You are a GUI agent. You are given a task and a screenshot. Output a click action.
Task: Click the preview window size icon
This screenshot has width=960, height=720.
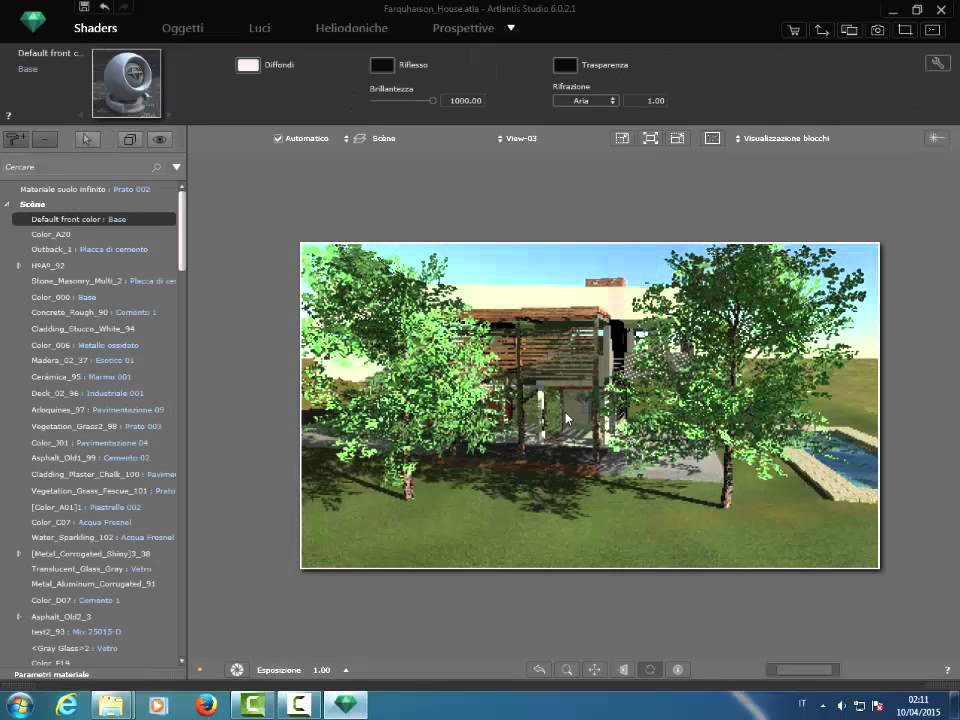[622, 138]
